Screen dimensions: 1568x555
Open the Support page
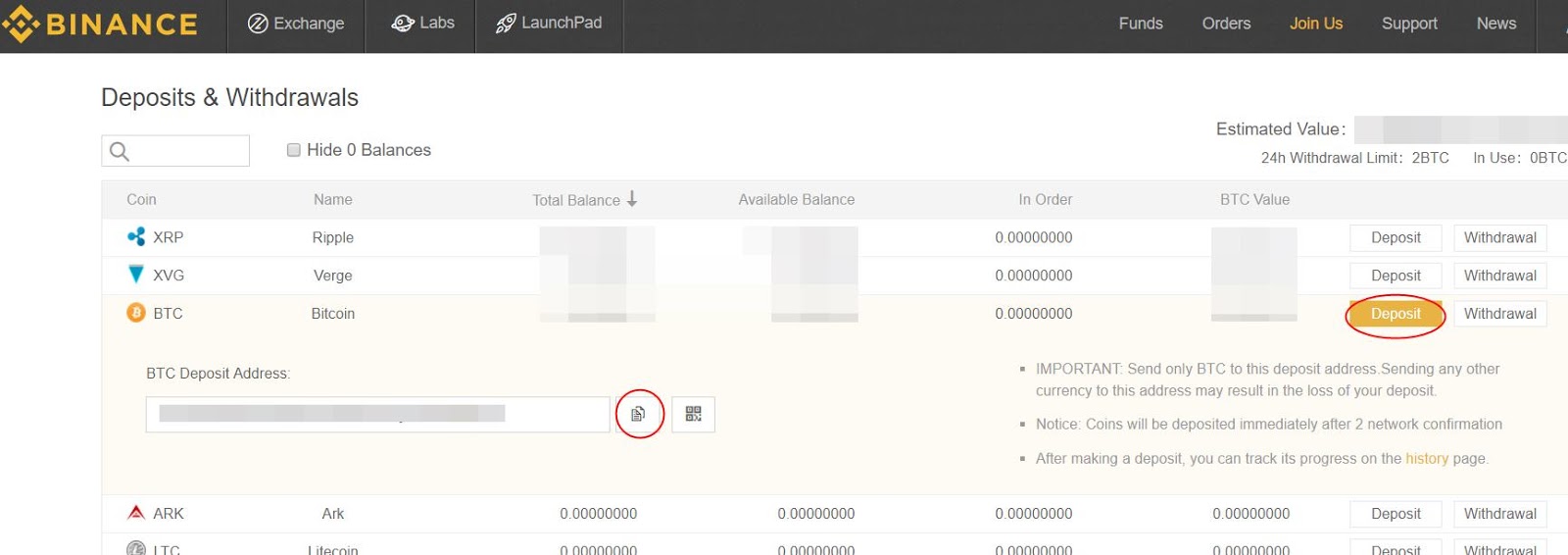pyautogui.click(x=1409, y=24)
